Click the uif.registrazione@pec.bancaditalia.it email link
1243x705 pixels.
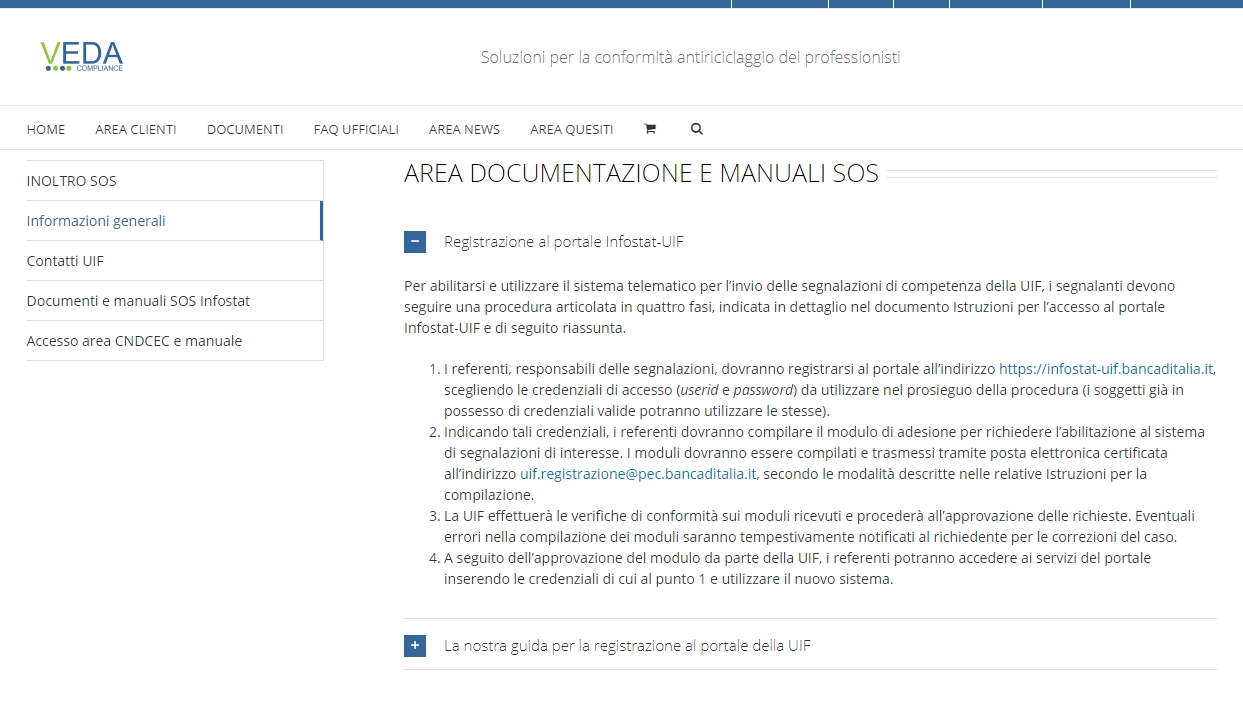[x=638, y=474]
